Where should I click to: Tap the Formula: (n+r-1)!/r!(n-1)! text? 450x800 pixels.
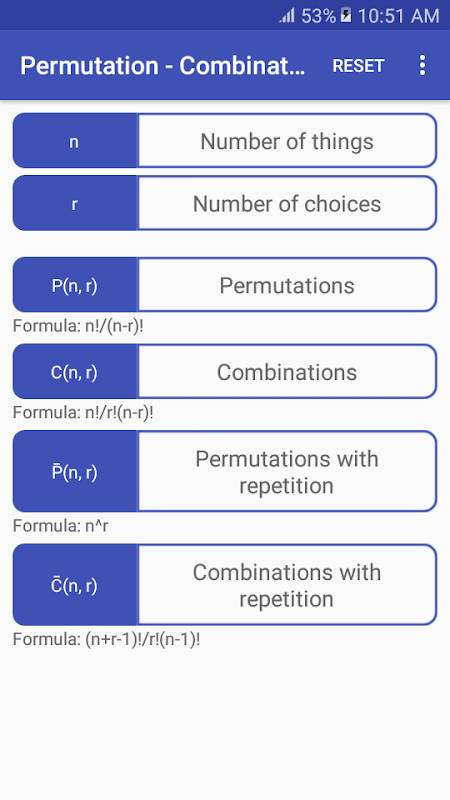[107, 640]
